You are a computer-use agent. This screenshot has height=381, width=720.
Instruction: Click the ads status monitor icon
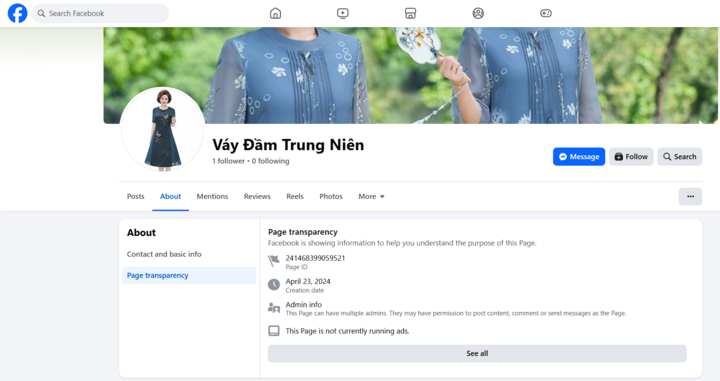click(x=274, y=331)
